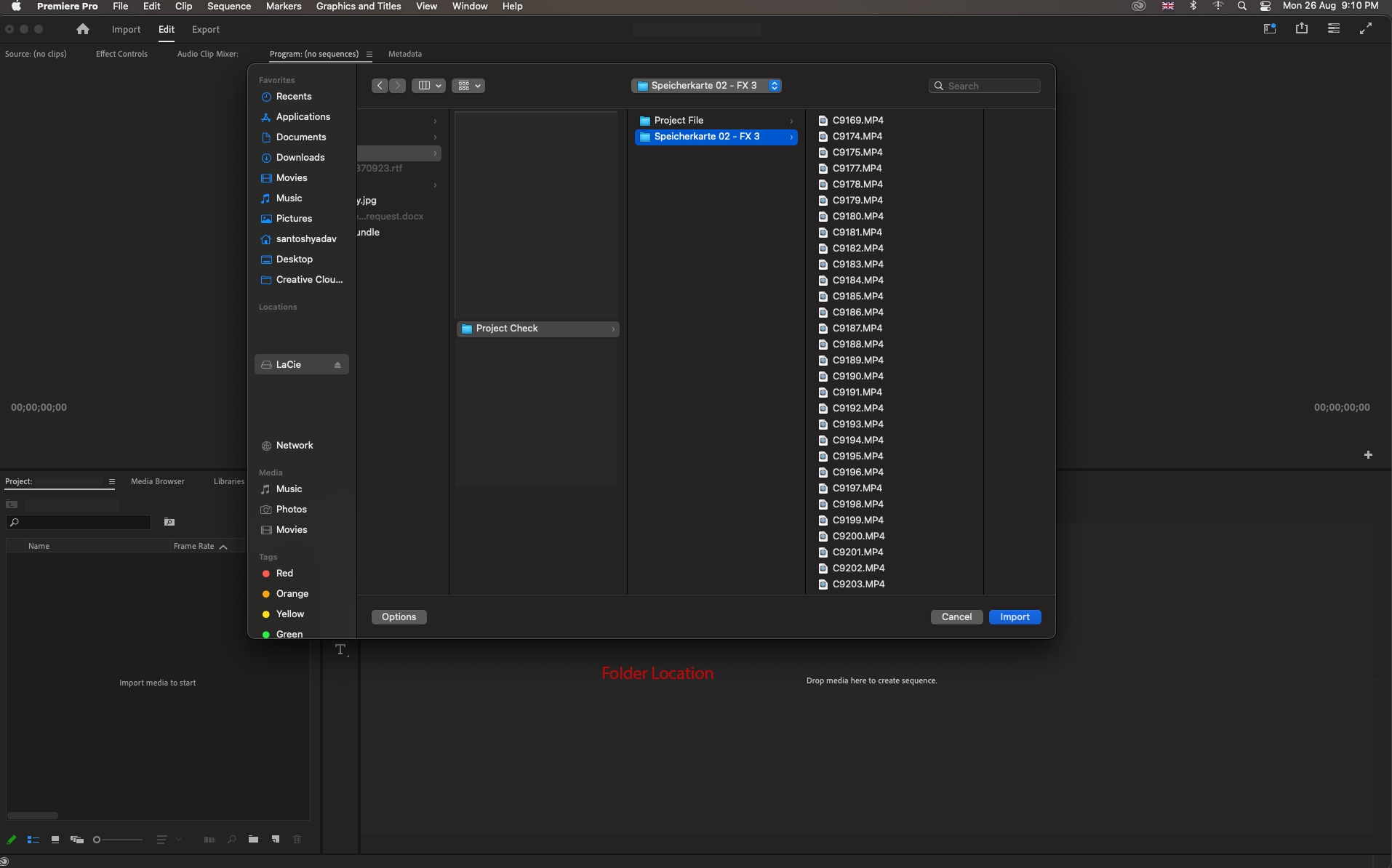Switch to the Import workspace tab
The width and height of the screenshot is (1392, 868).
coord(127,30)
